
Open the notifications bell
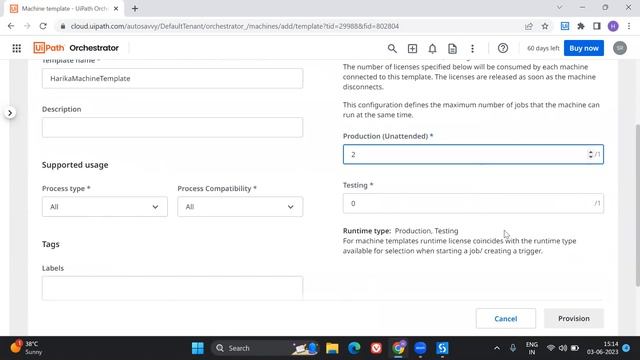point(432,49)
